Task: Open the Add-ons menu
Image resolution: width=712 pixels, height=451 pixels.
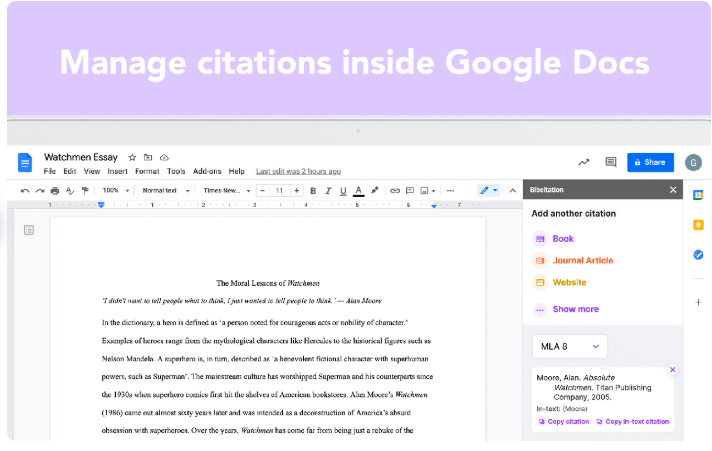Action: pos(207,171)
